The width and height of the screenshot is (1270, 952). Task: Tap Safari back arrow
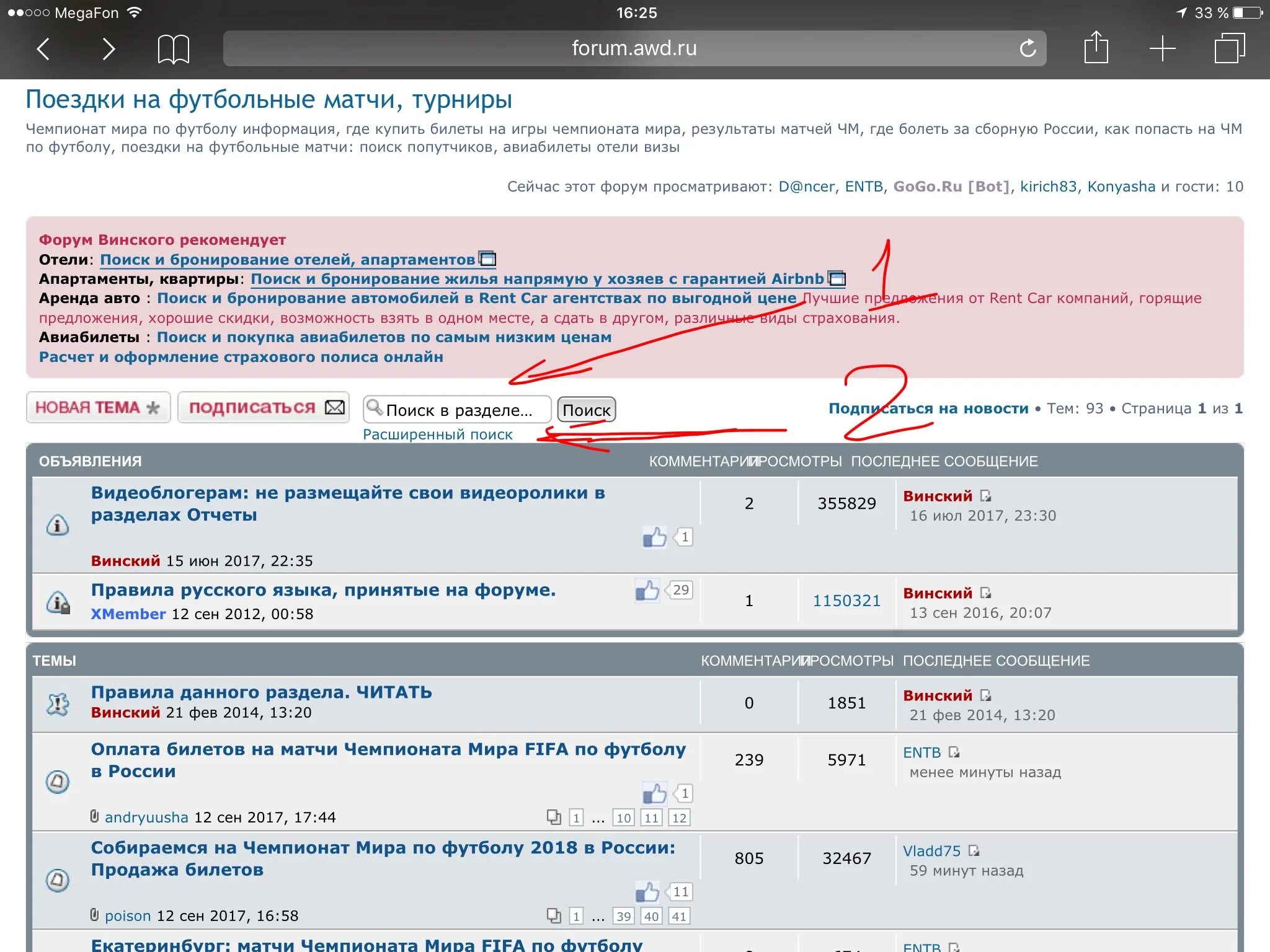click(x=43, y=49)
